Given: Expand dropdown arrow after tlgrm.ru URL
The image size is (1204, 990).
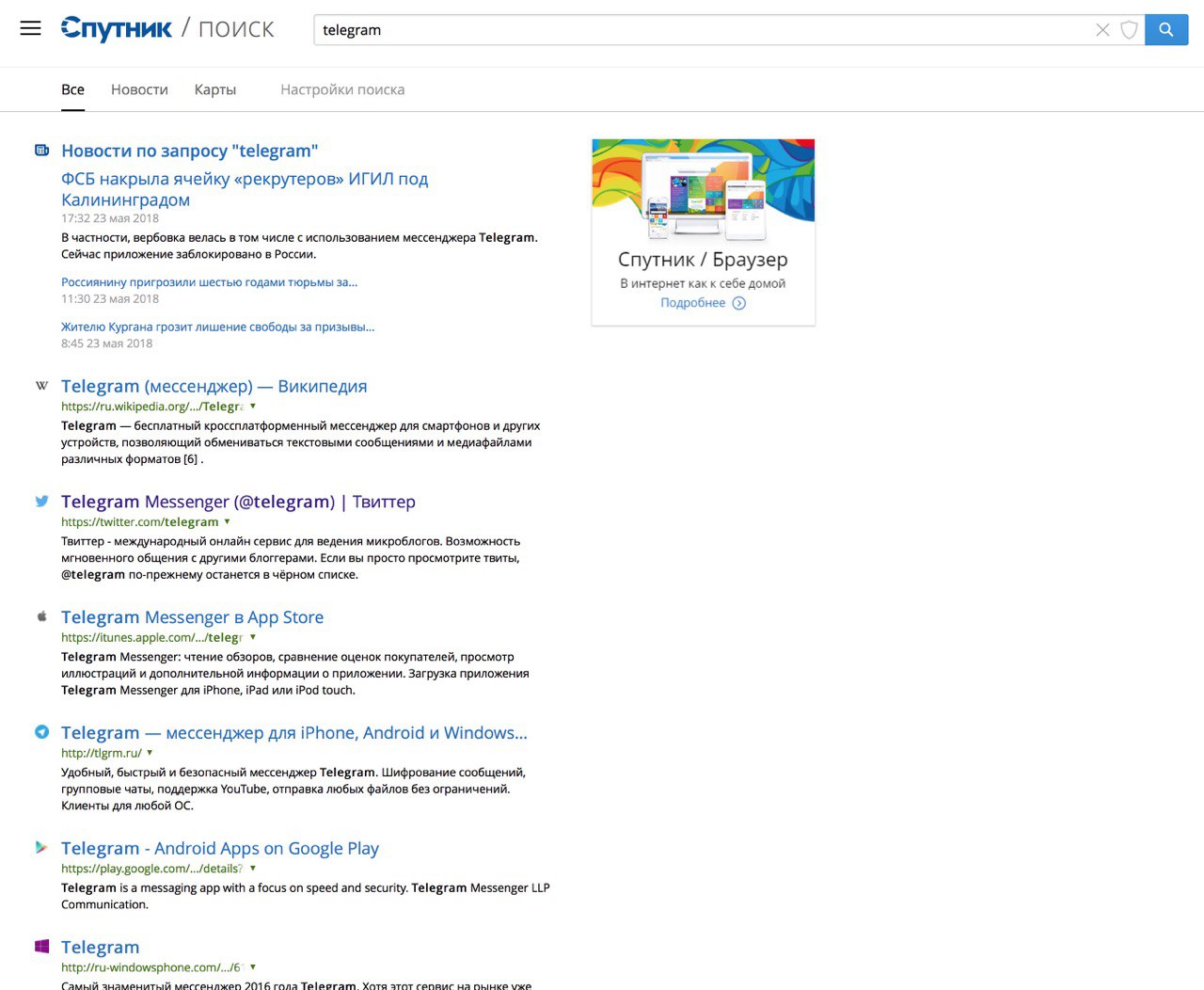Looking at the screenshot, I should tap(150, 753).
